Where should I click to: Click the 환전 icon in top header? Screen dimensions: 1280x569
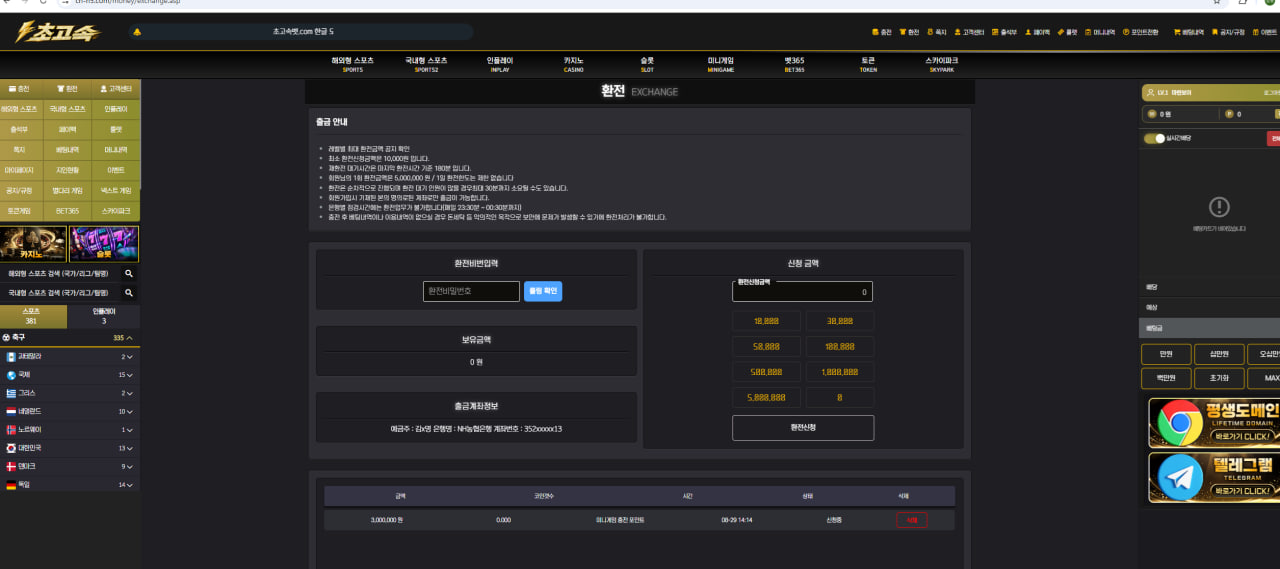902,32
